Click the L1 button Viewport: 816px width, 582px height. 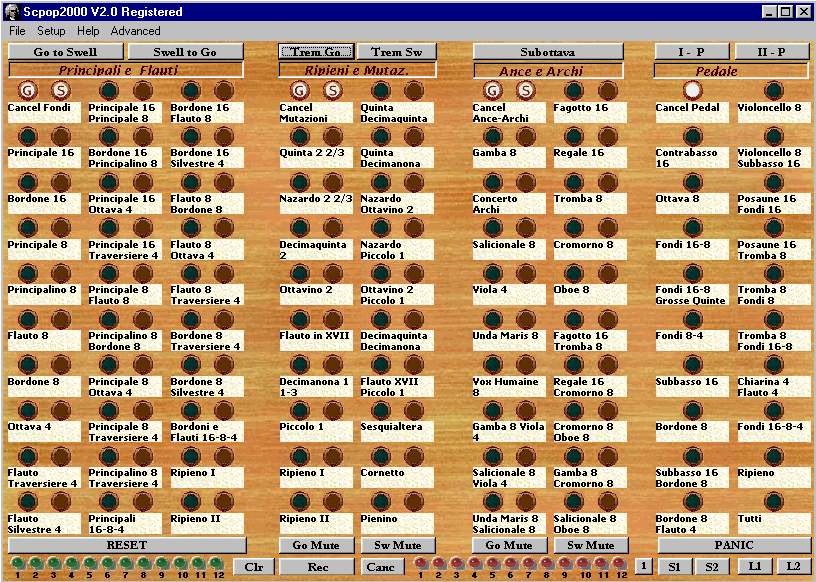754,566
